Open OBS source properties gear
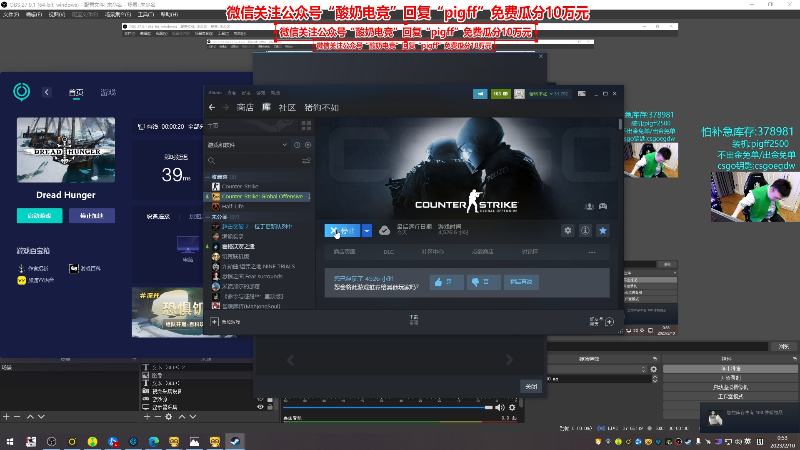The image size is (800, 450). point(168,417)
